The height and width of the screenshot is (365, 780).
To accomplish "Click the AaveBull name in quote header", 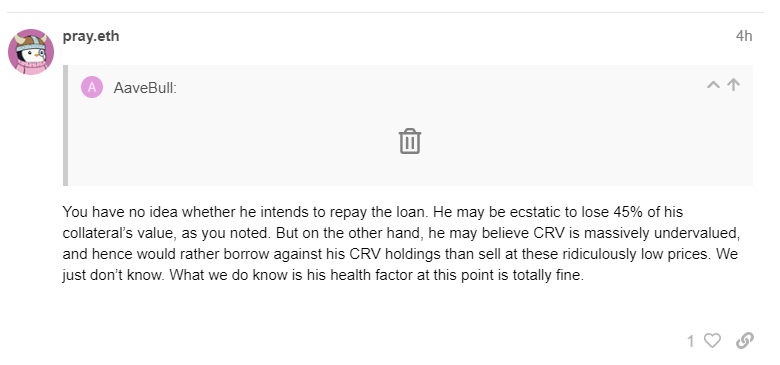I will 145,88.
